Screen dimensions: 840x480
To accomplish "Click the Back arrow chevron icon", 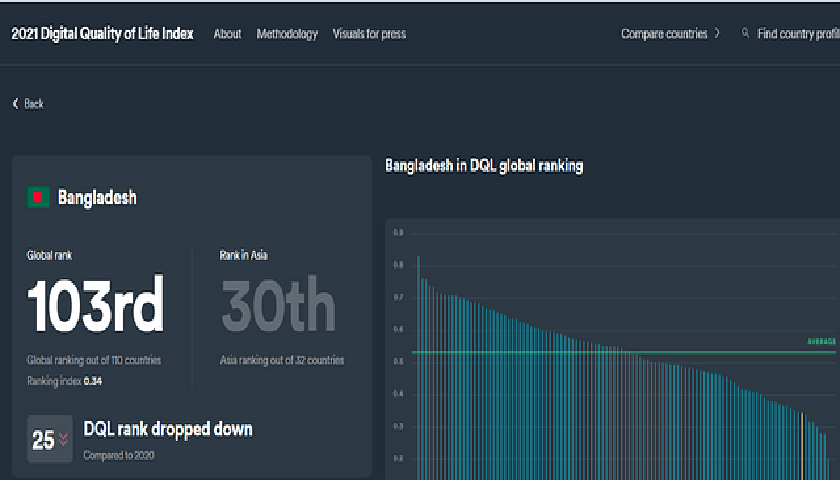I will (x=16, y=103).
